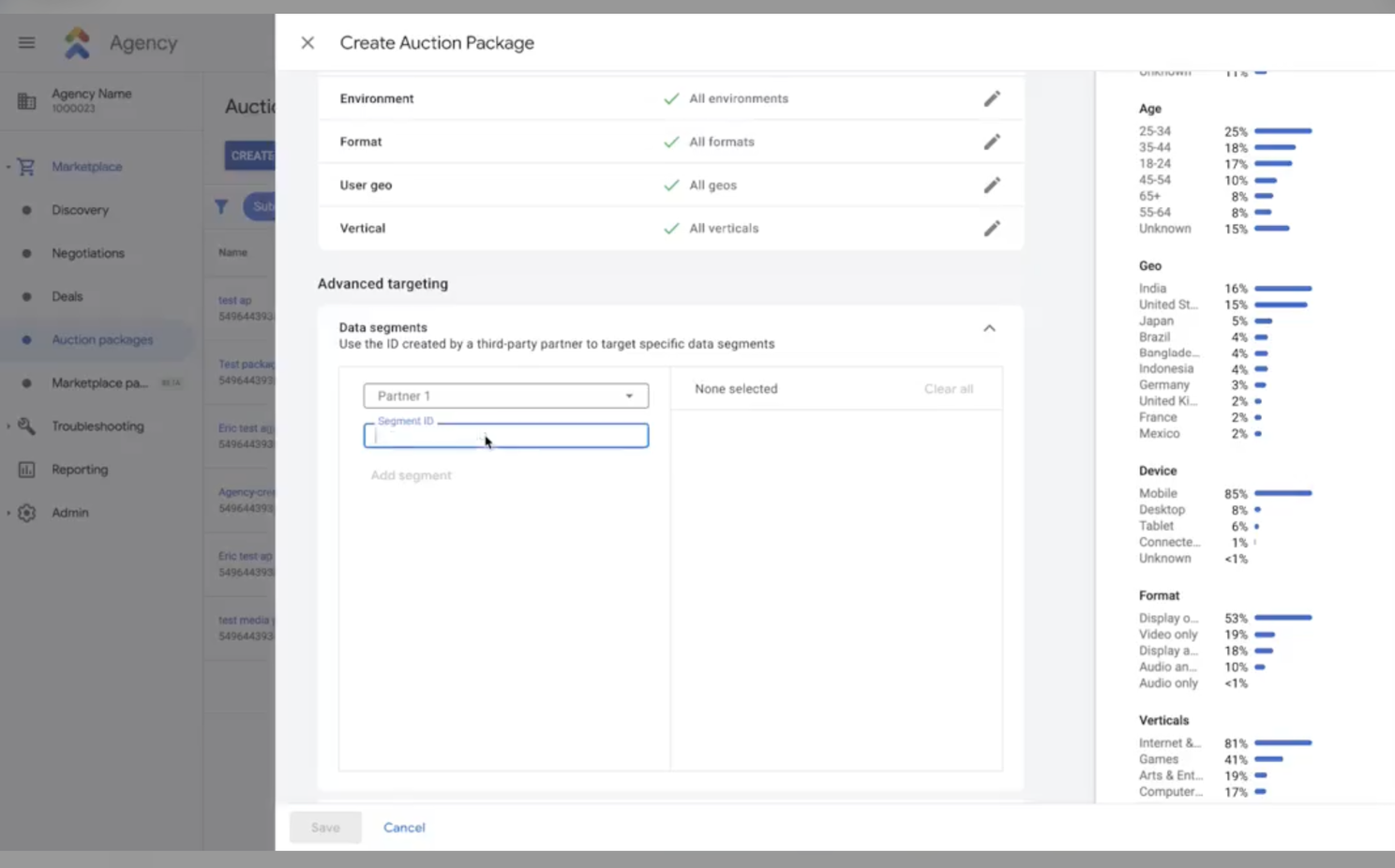Focus the Segment ID input field
This screenshot has width=1395, height=868.
click(x=506, y=436)
